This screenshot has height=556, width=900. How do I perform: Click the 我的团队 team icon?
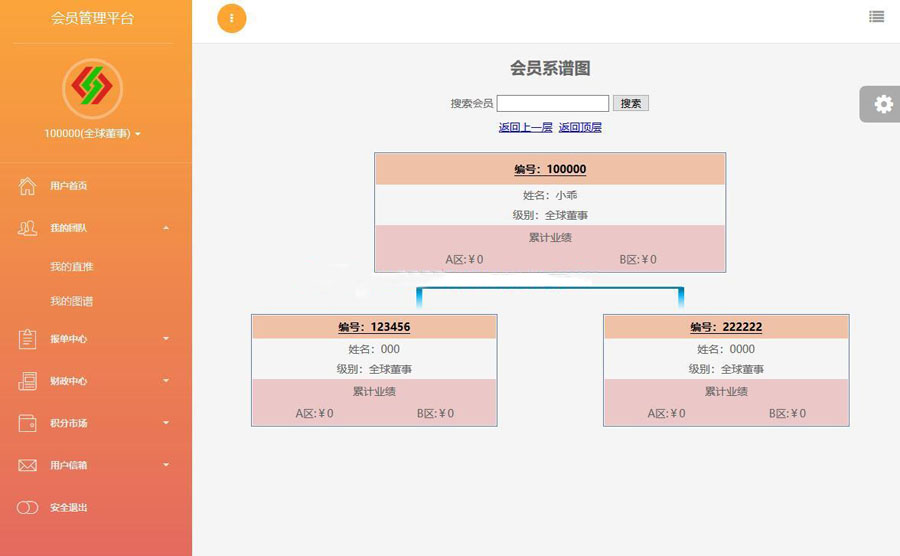(27, 228)
